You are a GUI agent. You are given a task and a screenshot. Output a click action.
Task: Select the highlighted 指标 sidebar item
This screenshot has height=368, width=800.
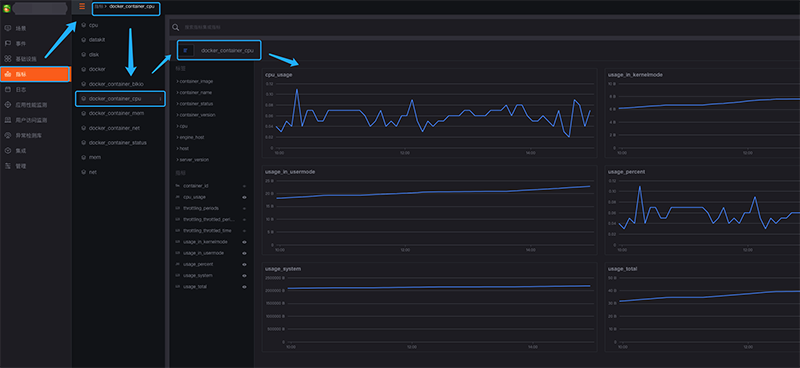[x=35, y=74]
